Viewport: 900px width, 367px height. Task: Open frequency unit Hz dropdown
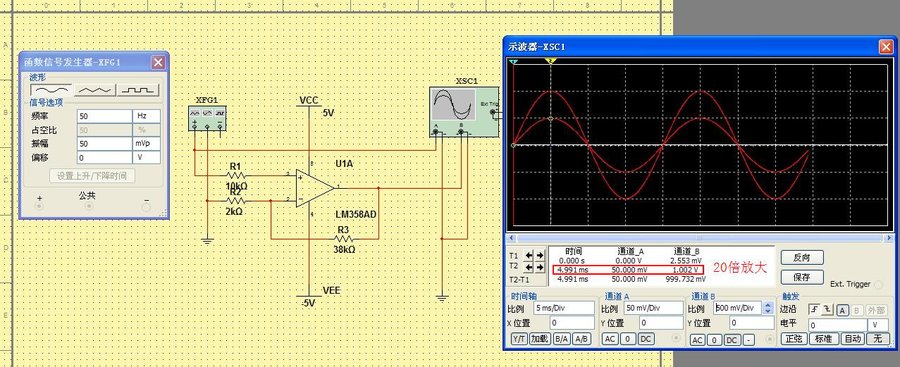point(146,115)
